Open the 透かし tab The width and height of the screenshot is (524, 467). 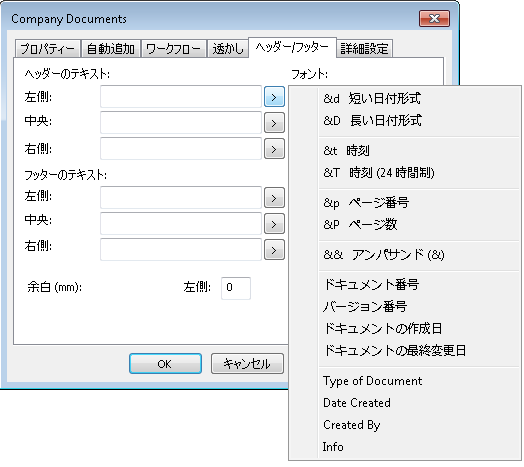coord(228,49)
